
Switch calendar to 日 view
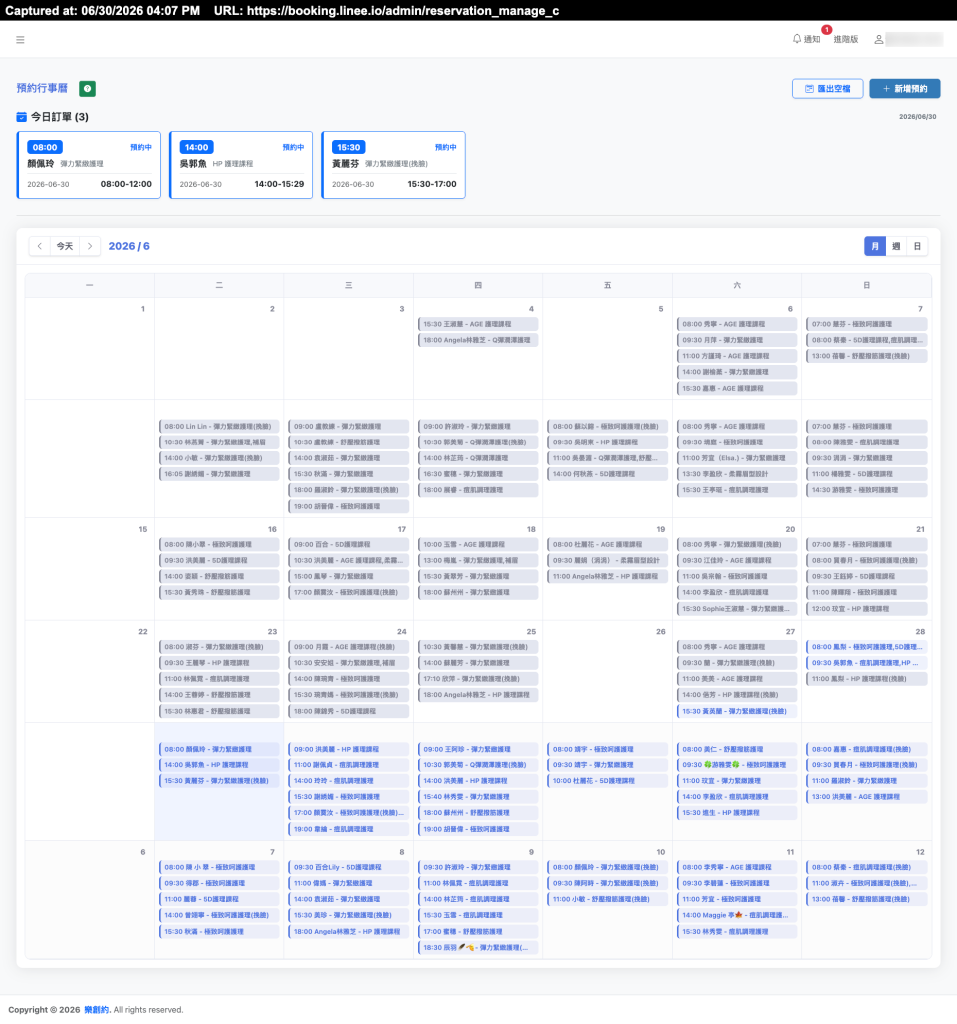[917, 246]
